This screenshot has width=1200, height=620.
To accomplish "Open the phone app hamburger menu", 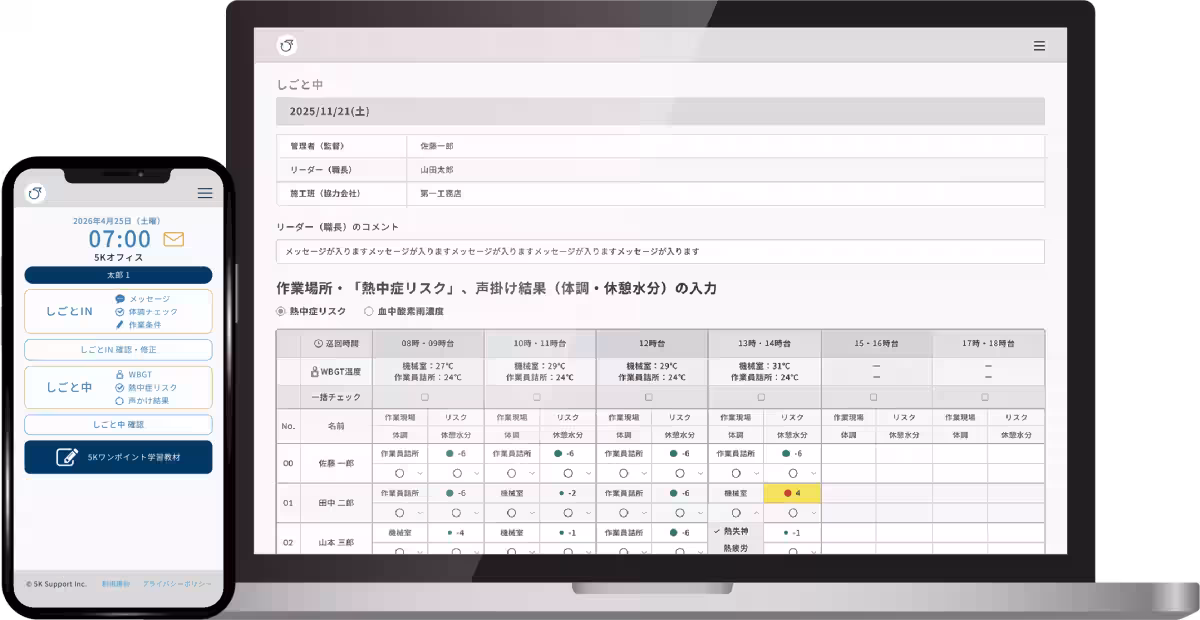I will click(x=205, y=193).
